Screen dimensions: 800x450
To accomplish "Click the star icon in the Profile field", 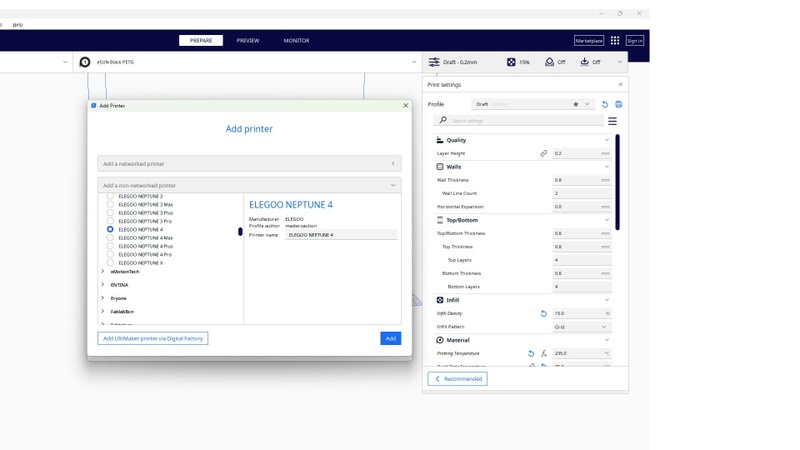I will coord(576,104).
